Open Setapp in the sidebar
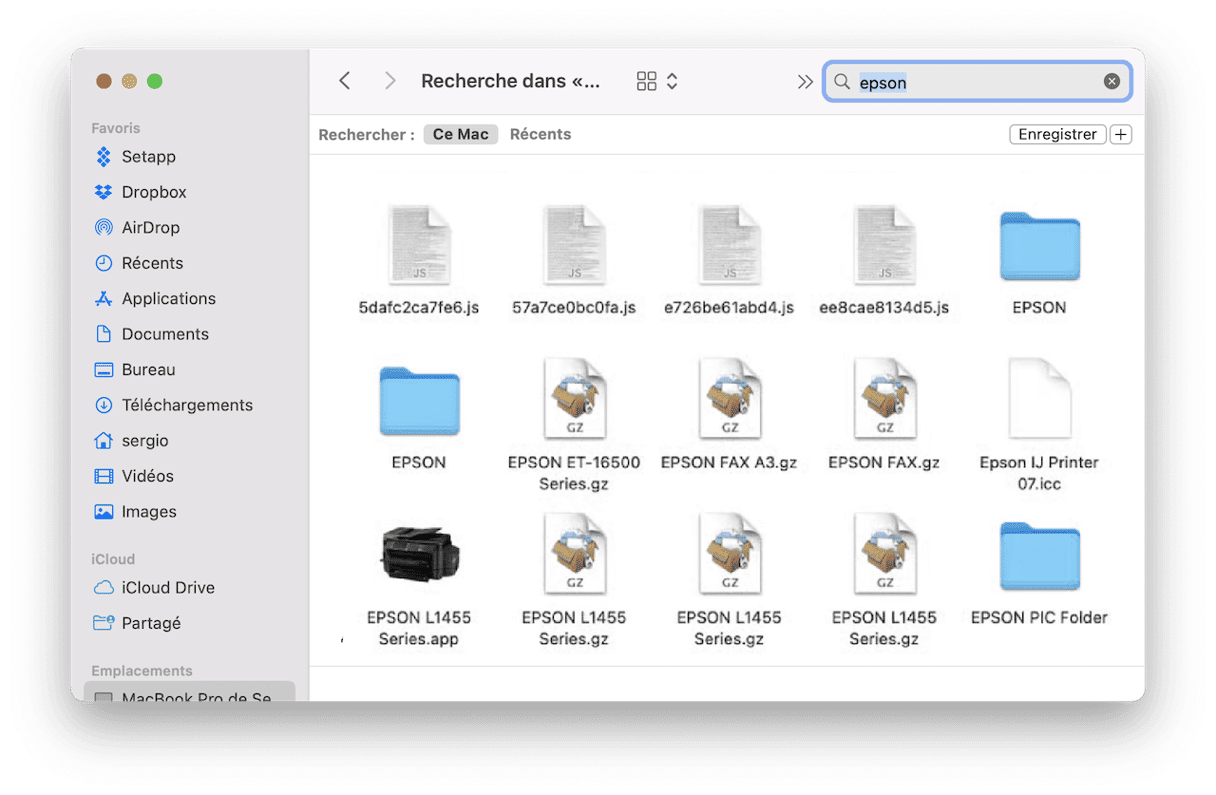Viewport: 1216px width, 795px height. [x=148, y=157]
